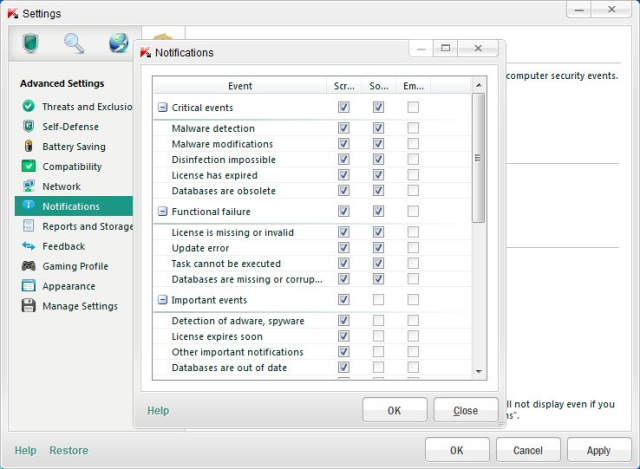Click the Gaming Profile gamepad icon
The width and height of the screenshot is (640, 469).
(x=28, y=267)
